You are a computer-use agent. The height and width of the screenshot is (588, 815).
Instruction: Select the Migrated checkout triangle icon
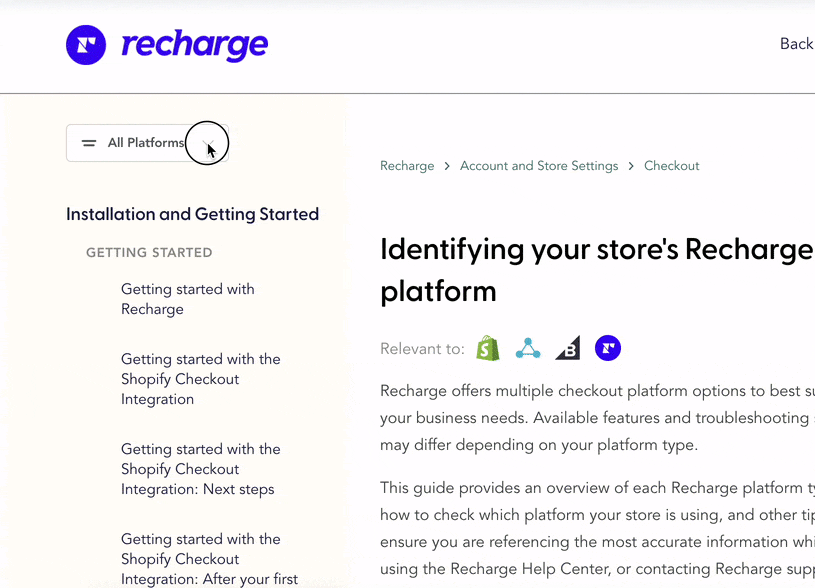(x=527, y=348)
